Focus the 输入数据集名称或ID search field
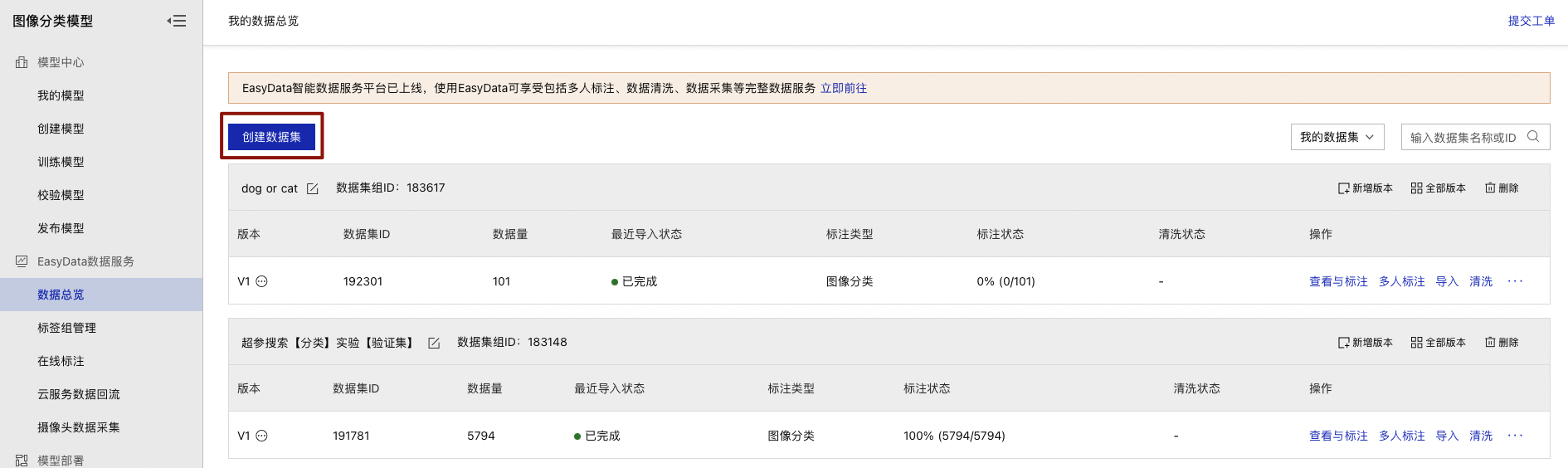 click(1463, 137)
